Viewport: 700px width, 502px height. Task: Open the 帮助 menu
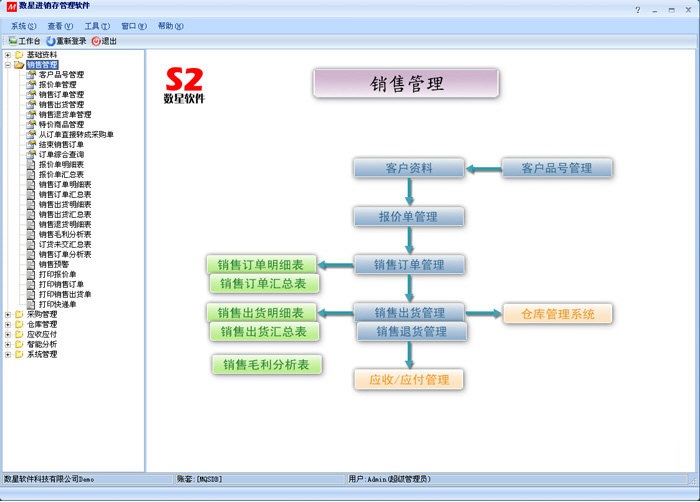pyautogui.click(x=171, y=26)
